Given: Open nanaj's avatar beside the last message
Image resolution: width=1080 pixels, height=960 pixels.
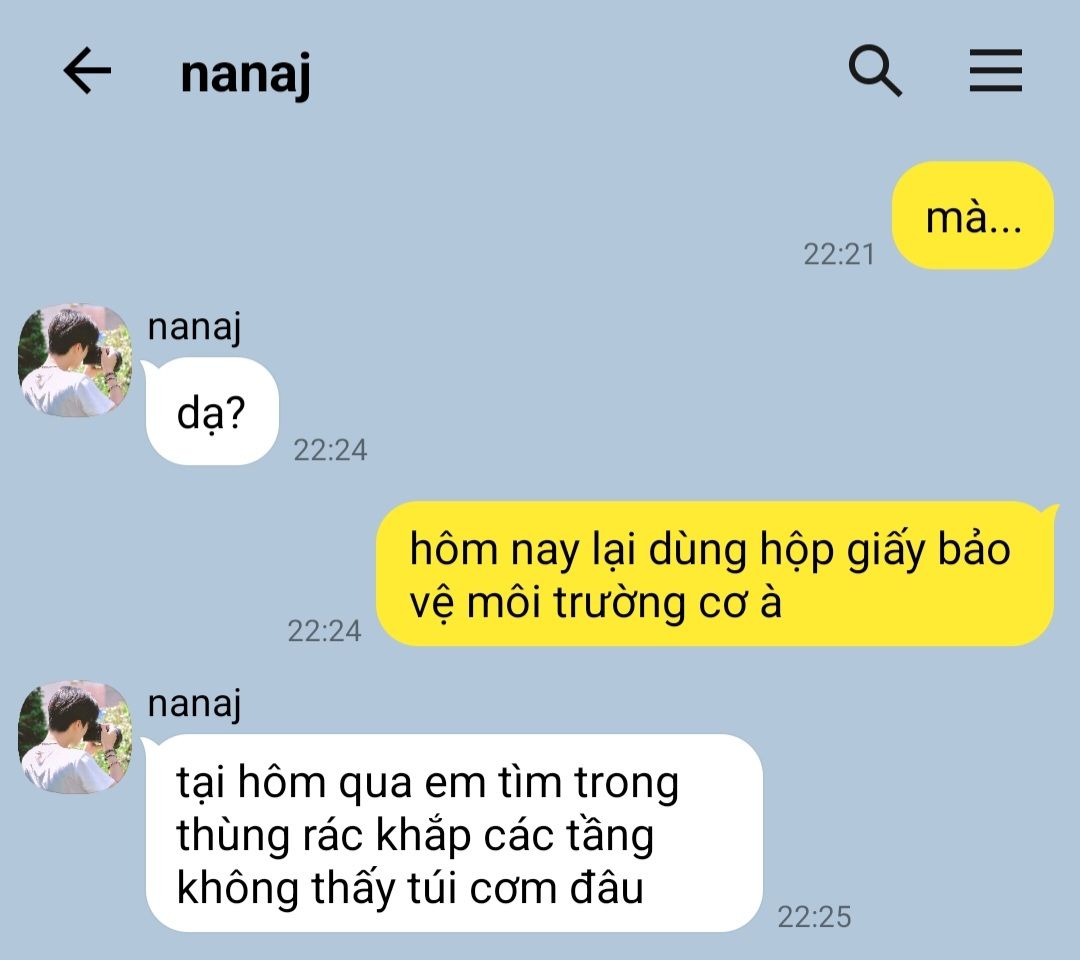Looking at the screenshot, I should pyautogui.click(x=74, y=738).
